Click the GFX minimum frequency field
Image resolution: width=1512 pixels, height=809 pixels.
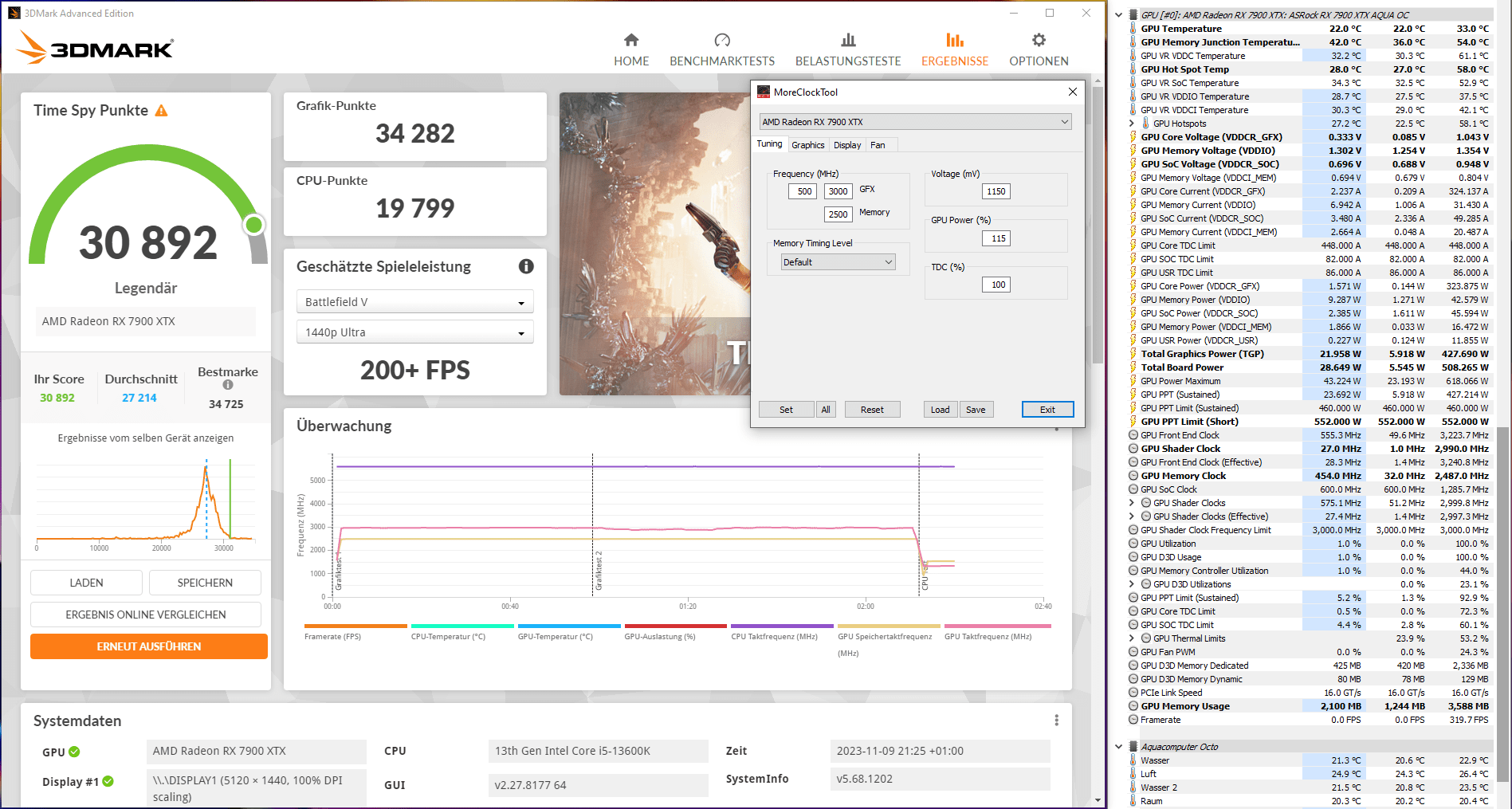click(x=803, y=191)
